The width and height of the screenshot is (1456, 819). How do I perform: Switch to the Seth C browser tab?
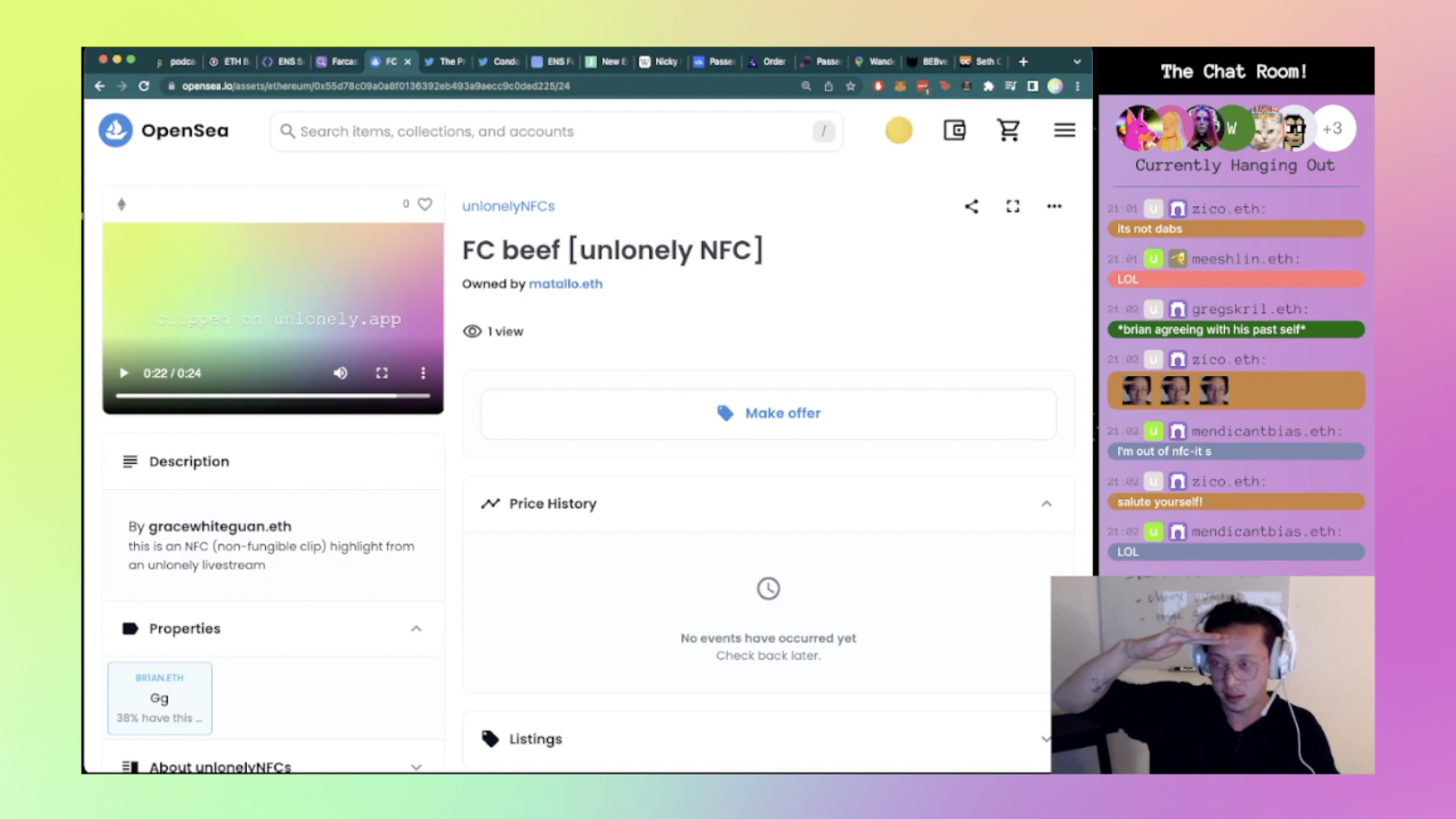point(982,62)
